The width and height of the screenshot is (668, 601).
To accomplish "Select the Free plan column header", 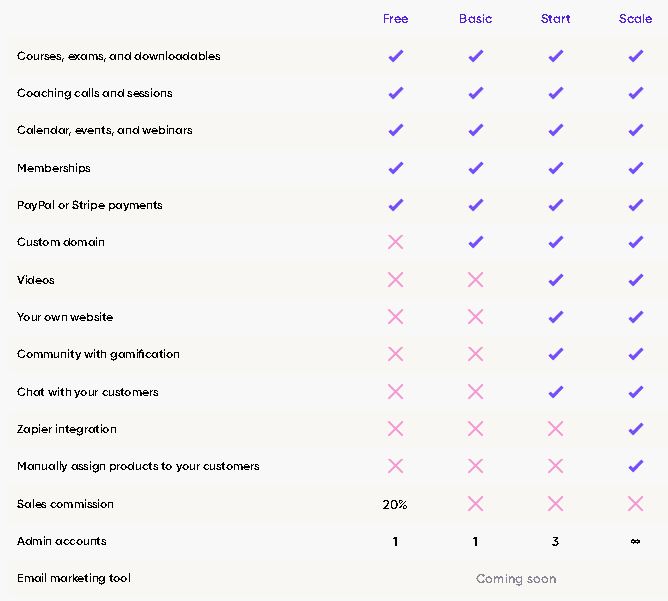I will pos(395,19).
